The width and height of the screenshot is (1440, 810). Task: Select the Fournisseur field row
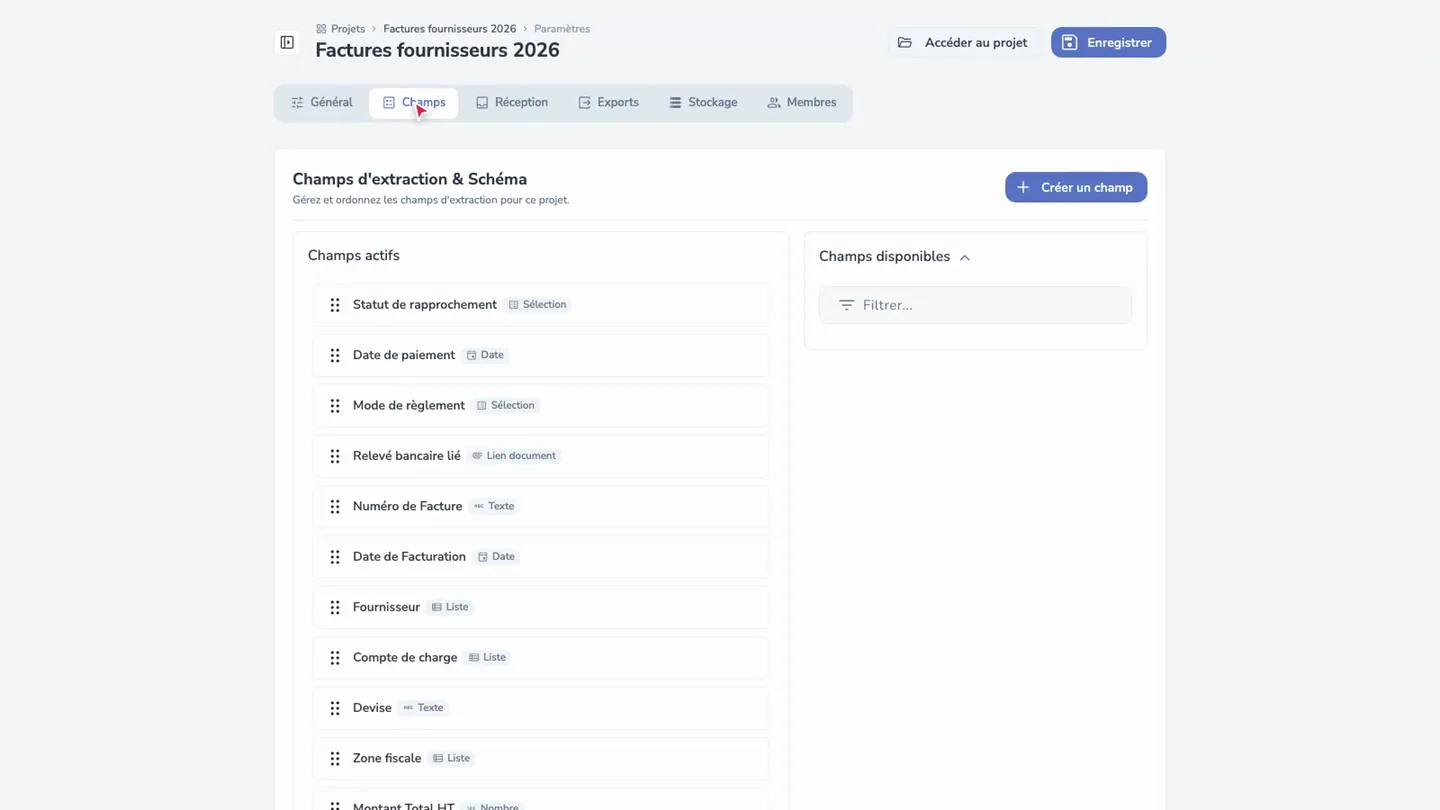point(541,607)
